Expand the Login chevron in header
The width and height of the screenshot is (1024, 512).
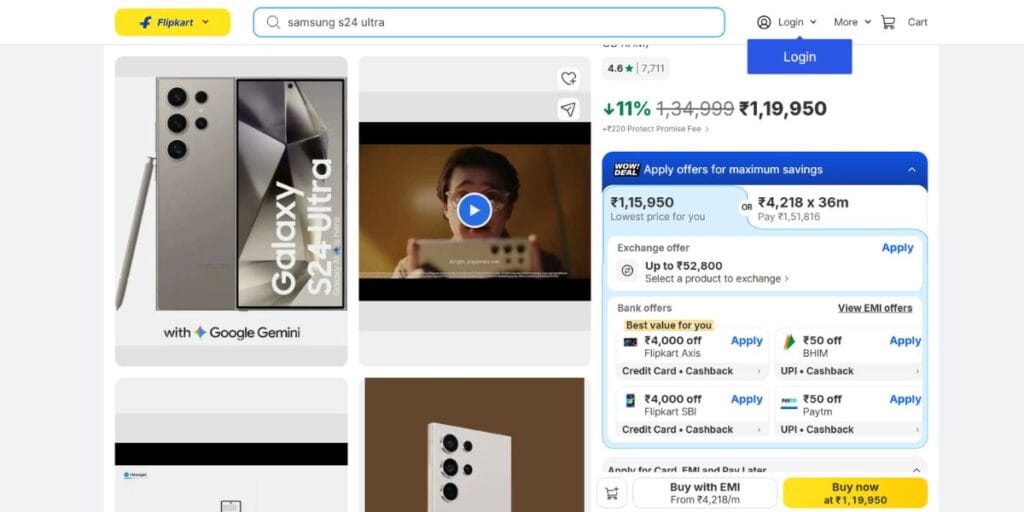pyautogui.click(x=813, y=22)
